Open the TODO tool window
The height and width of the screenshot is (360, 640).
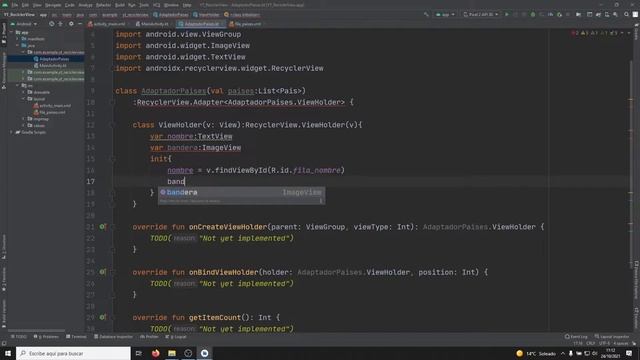pyautogui.click(x=19, y=337)
